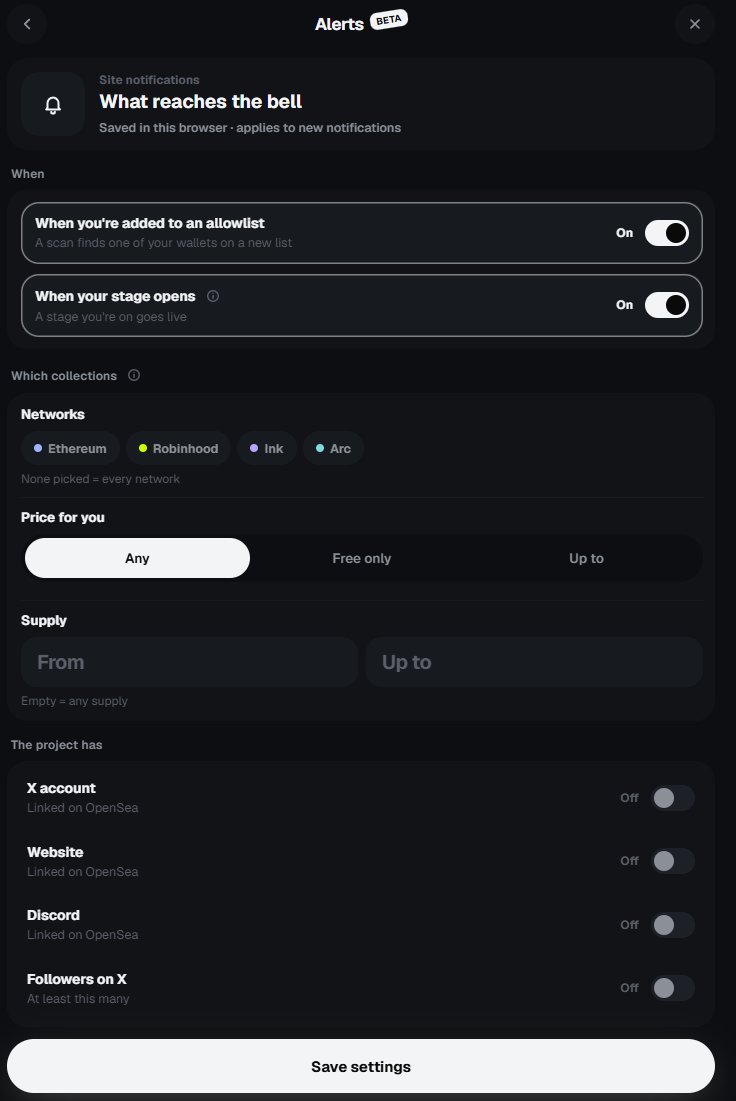736x1101 pixels.
Task: Select the Ethereum network chip
Action: coord(70,448)
